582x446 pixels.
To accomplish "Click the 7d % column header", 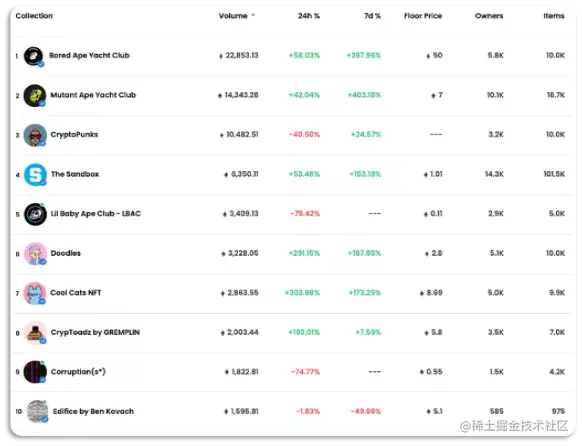I will [x=372, y=16].
